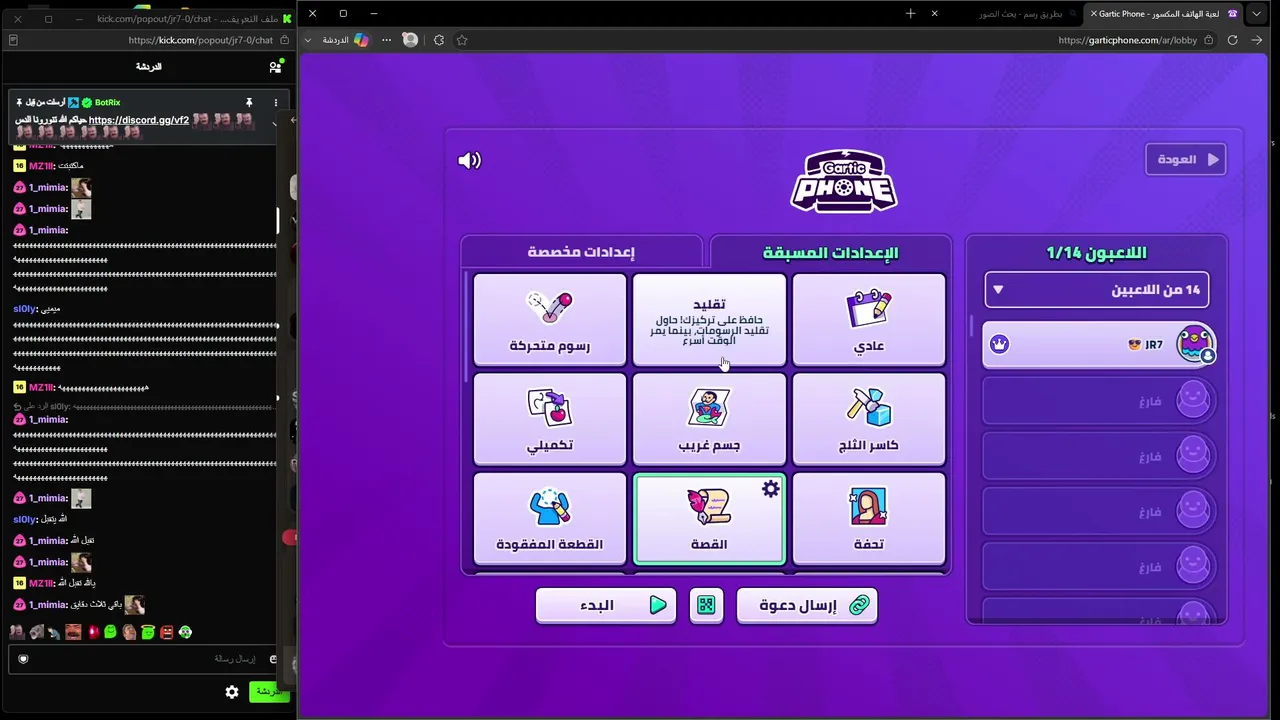Open Kick chat settings gear
This screenshot has height=720, width=1280.
click(232, 692)
